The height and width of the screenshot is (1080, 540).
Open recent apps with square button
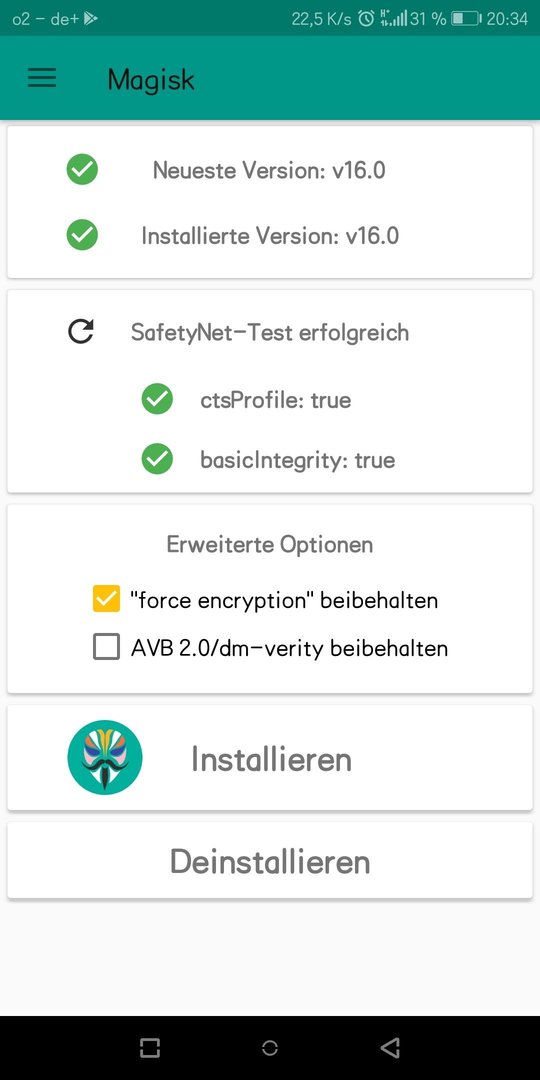150,1048
